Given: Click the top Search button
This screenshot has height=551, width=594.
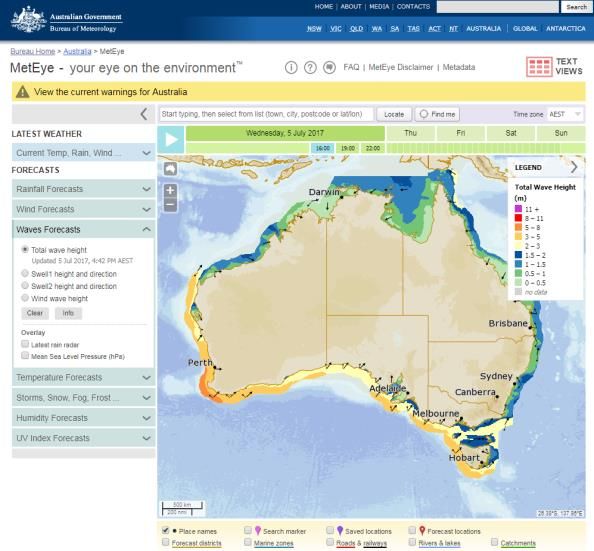Looking at the screenshot, I should [577, 7].
